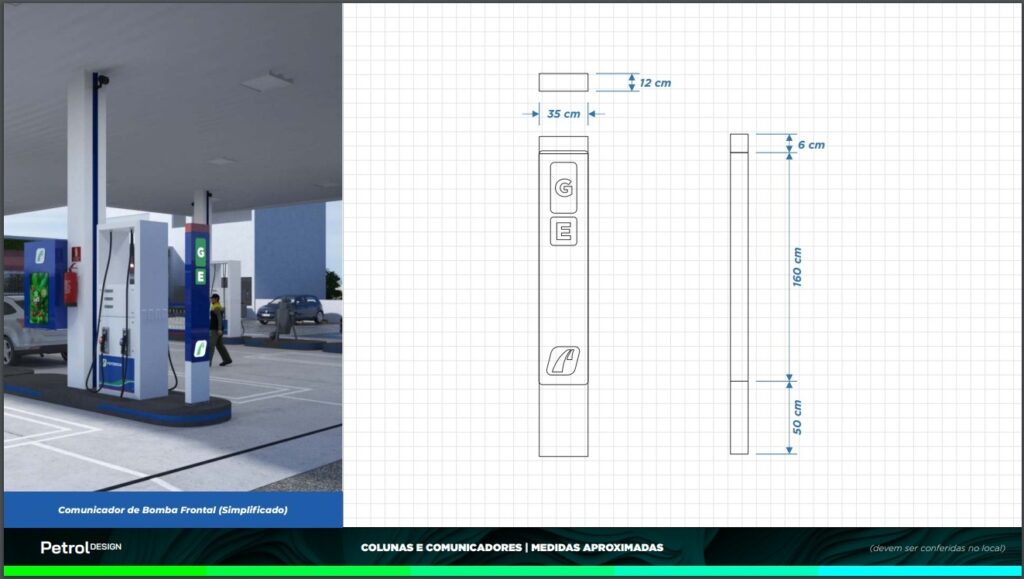Select the brand logo outline on the drawn totem

click(563, 360)
